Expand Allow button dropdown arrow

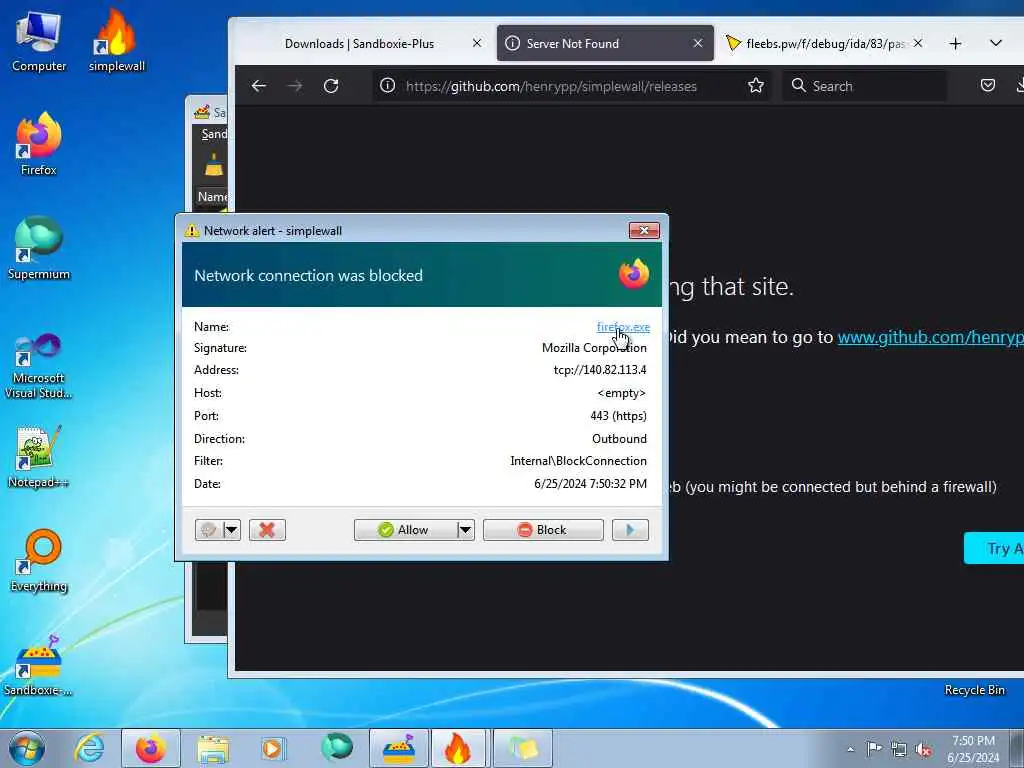(x=465, y=530)
